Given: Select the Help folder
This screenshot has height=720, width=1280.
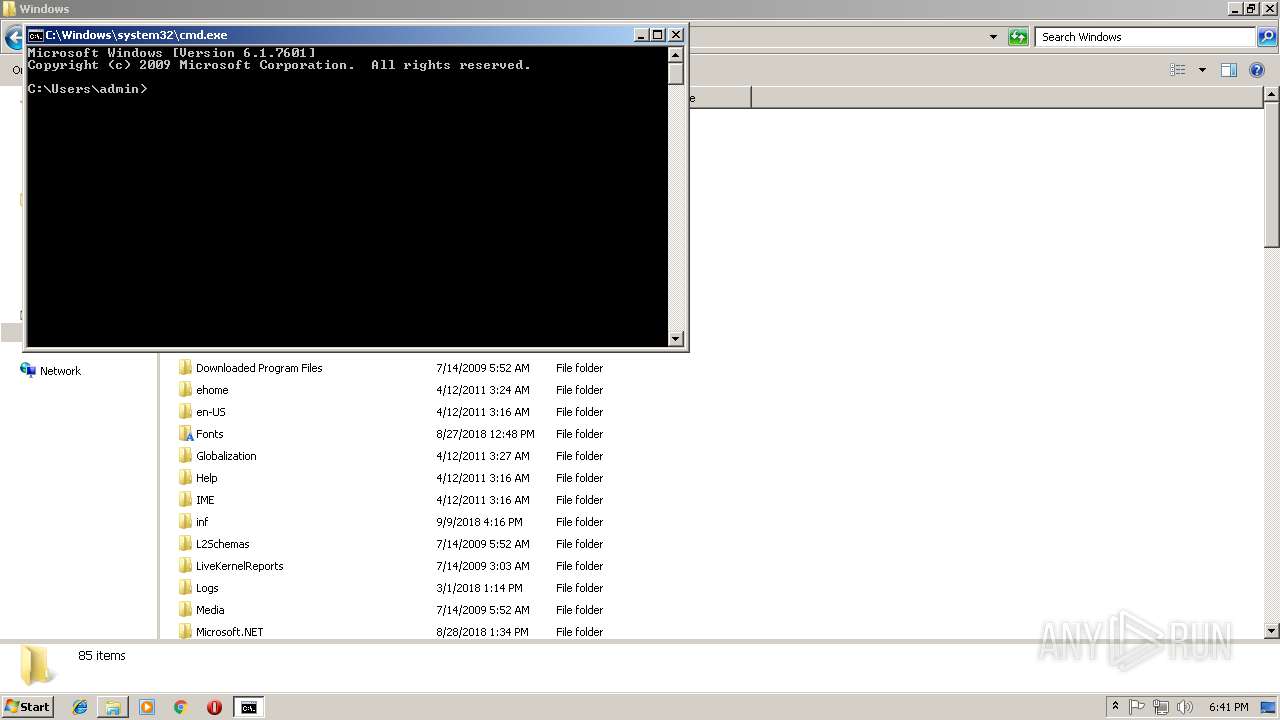Looking at the screenshot, I should [x=206, y=478].
